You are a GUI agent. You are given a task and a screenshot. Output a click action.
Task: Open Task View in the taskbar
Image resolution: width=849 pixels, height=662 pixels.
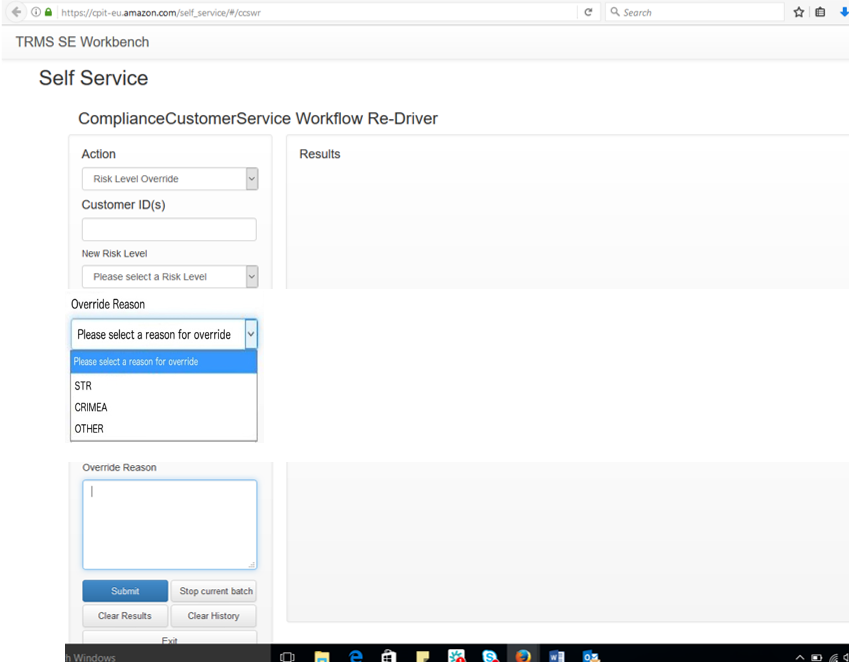coord(287,656)
